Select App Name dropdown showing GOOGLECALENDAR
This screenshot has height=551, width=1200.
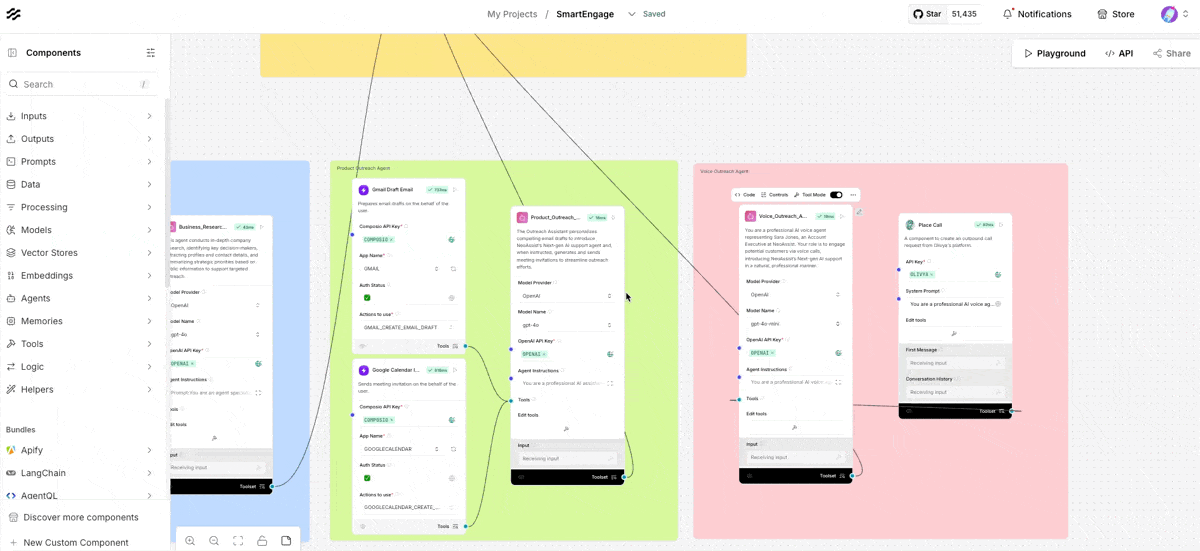401,449
